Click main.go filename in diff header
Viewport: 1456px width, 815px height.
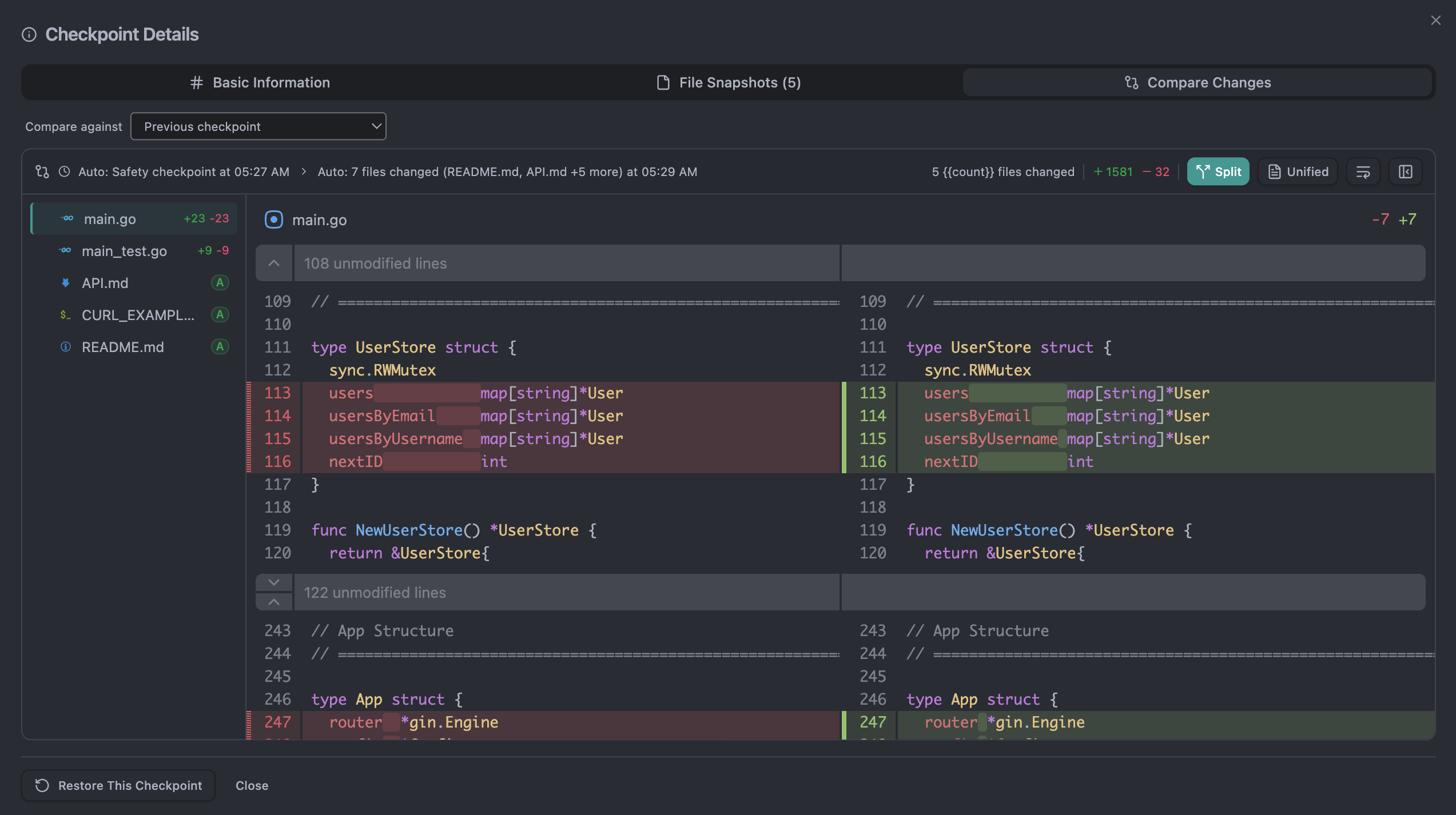click(x=319, y=219)
